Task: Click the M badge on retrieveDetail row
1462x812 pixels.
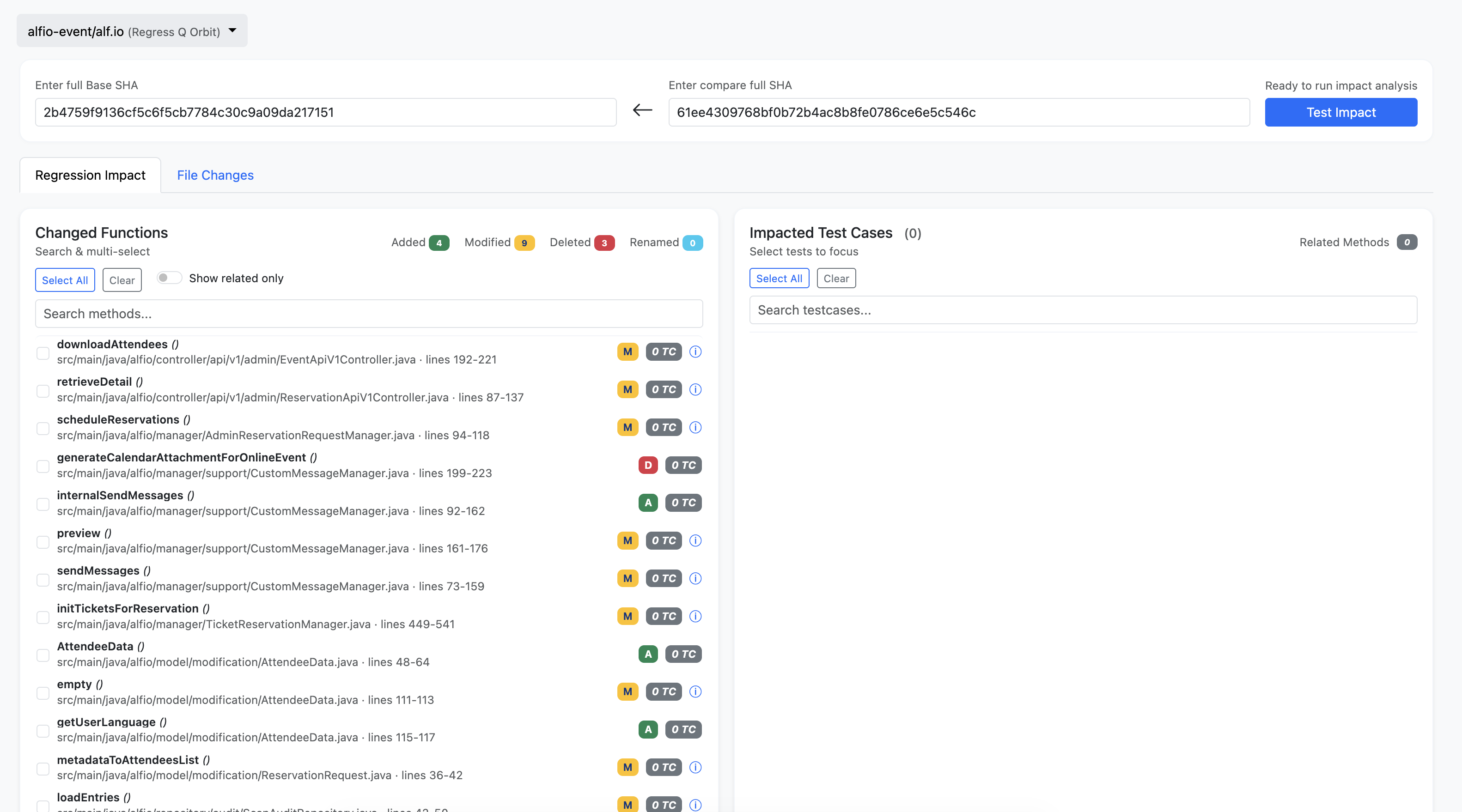Action: click(x=627, y=389)
